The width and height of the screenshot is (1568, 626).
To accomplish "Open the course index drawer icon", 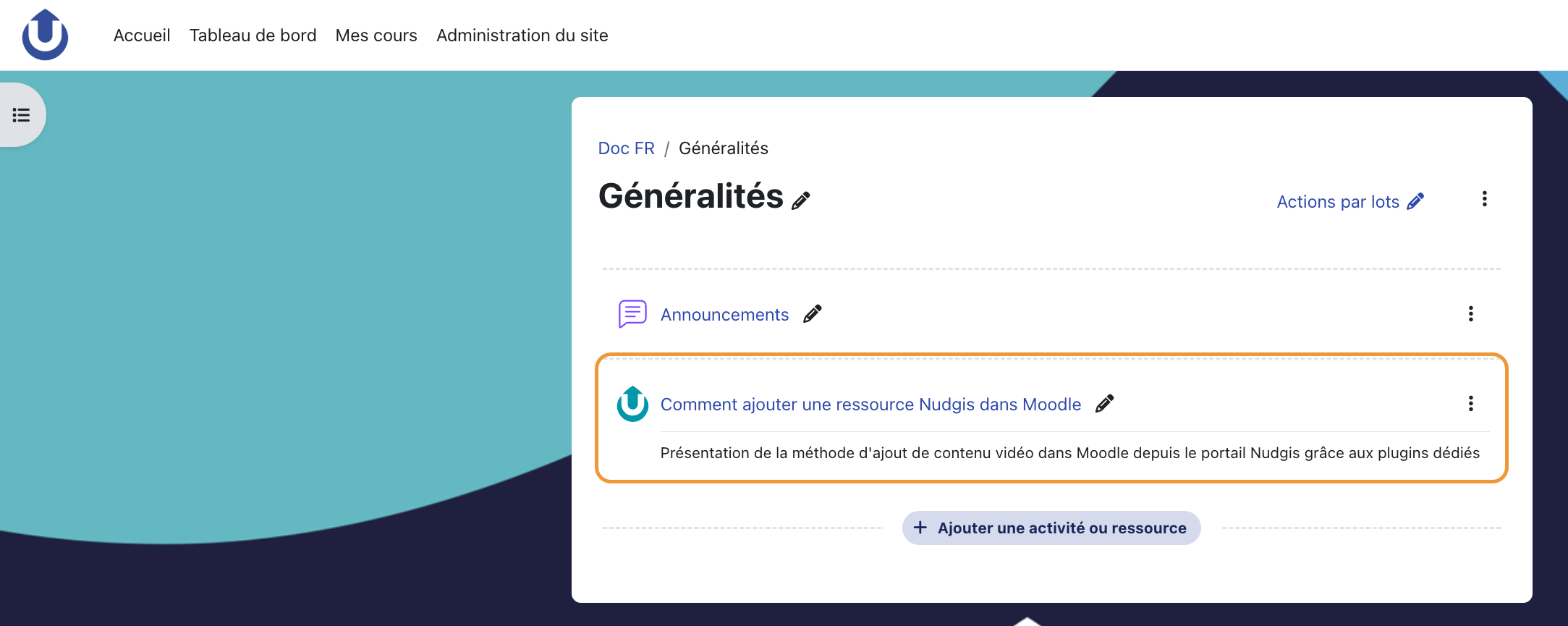I will [22, 115].
